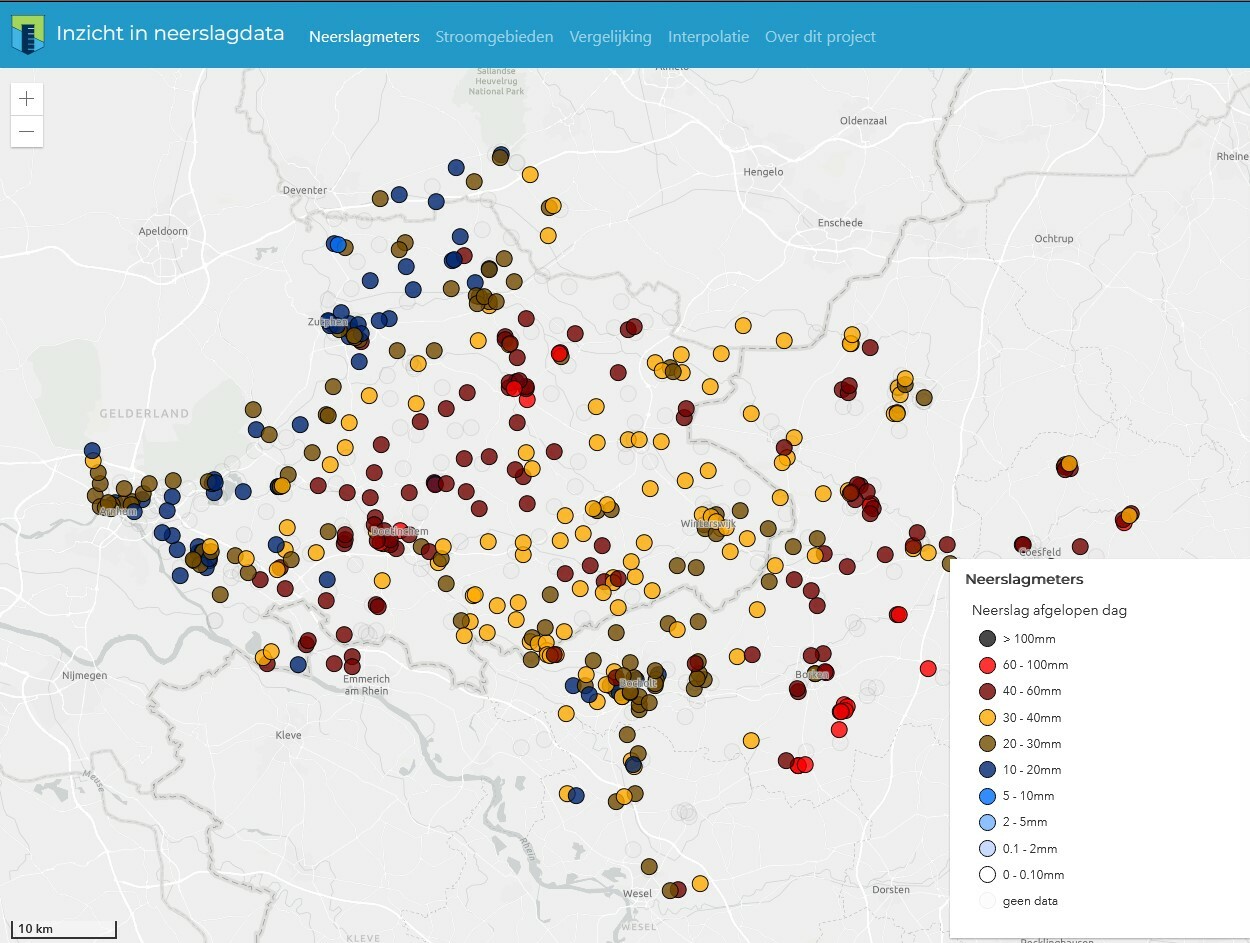Click the rain gauge app logo
The width and height of the screenshot is (1250, 943).
pyautogui.click(x=28, y=34)
